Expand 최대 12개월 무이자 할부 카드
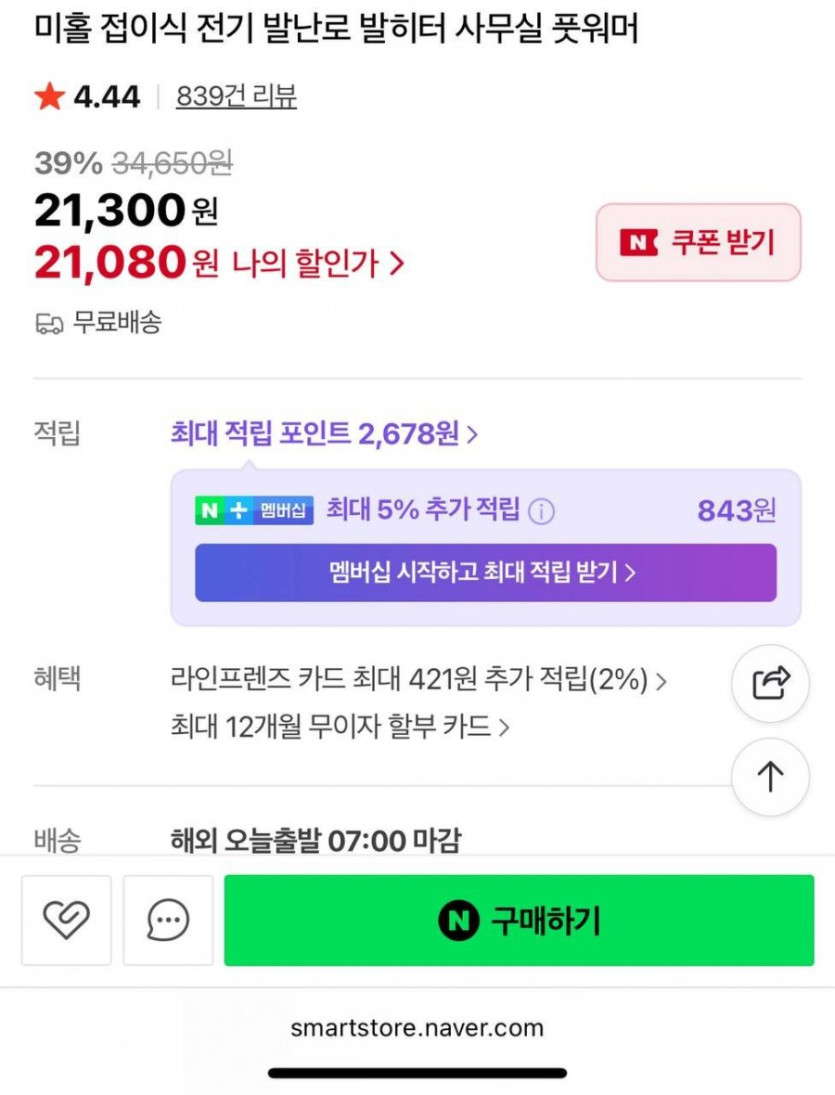This screenshot has width=835, height=1095. pos(340,727)
